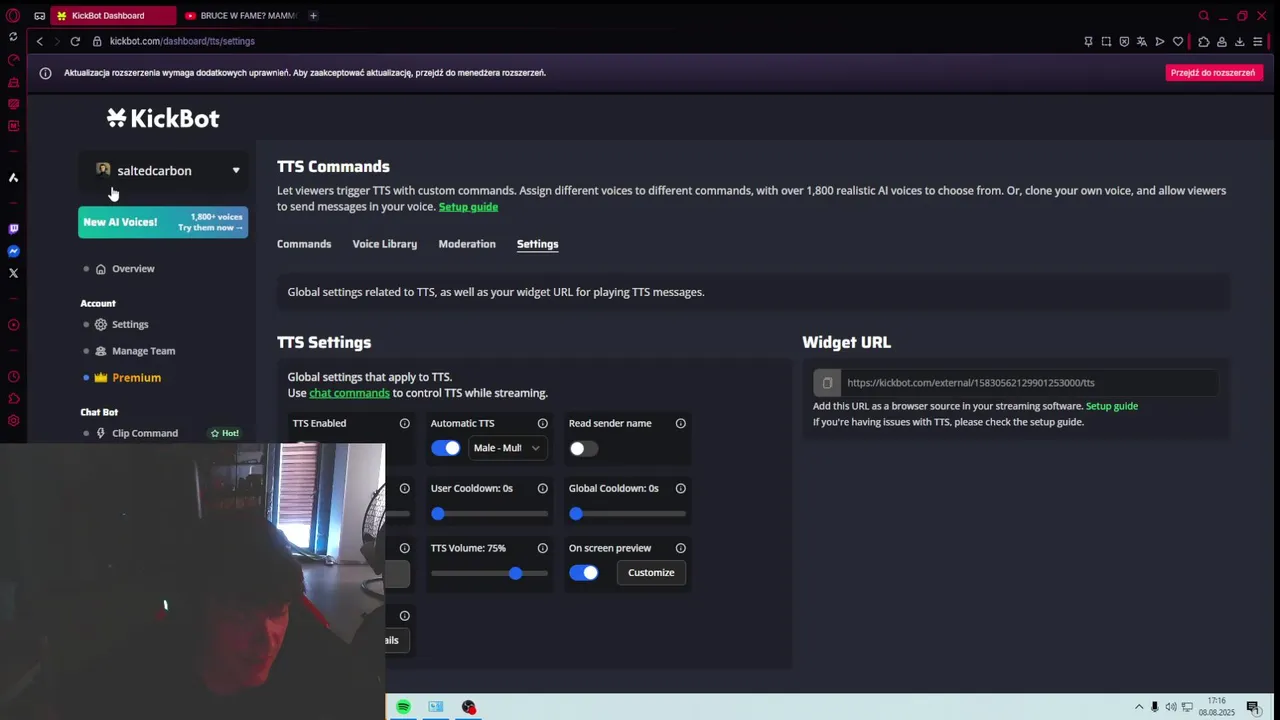The width and height of the screenshot is (1280, 720).
Task: Click the KickBot logo
Action: point(163,118)
